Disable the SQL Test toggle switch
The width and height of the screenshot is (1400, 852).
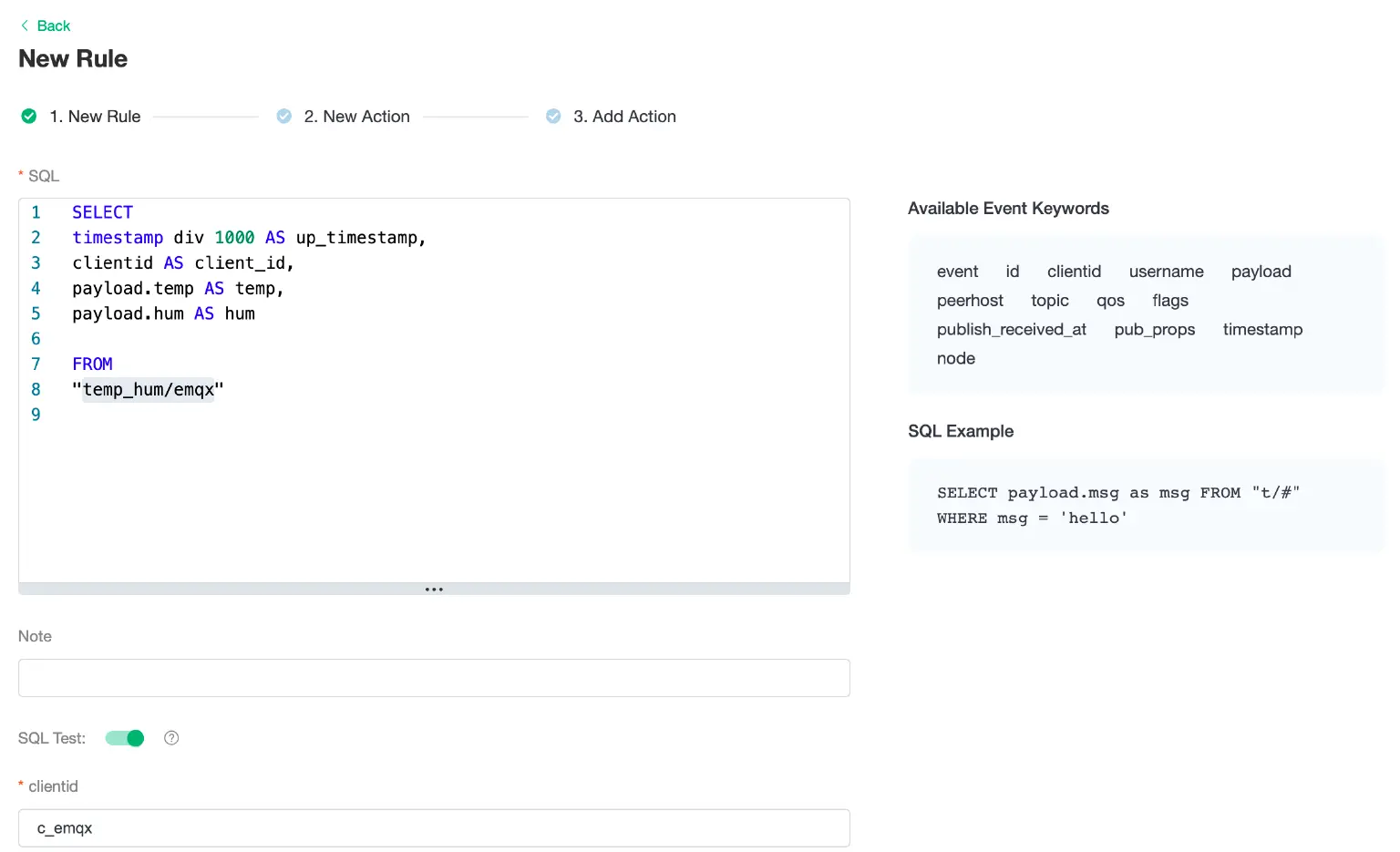pyautogui.click(x=125, y=738)
